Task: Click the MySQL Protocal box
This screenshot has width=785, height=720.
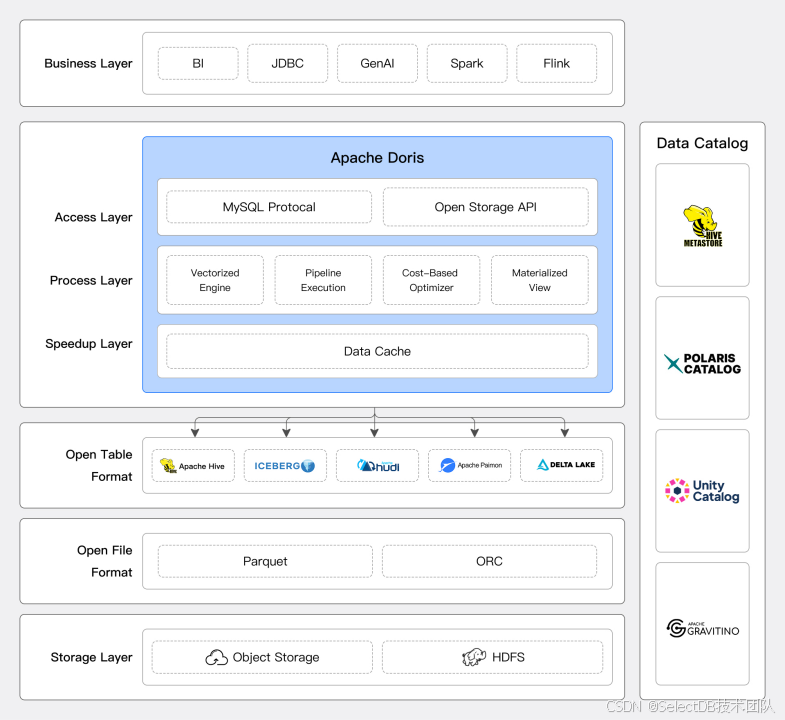Action: 269,207
